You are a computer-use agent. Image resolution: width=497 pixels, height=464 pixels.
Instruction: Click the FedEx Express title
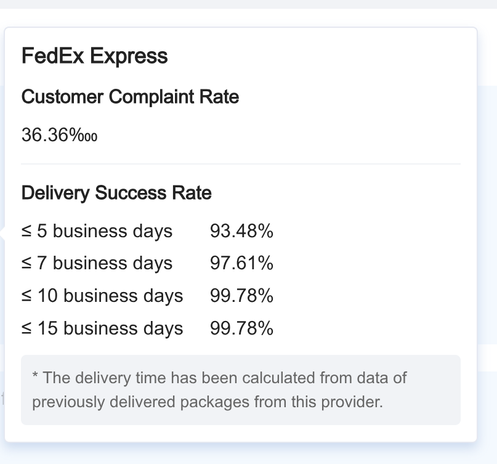pyautogui.click(x=94, y=56)
